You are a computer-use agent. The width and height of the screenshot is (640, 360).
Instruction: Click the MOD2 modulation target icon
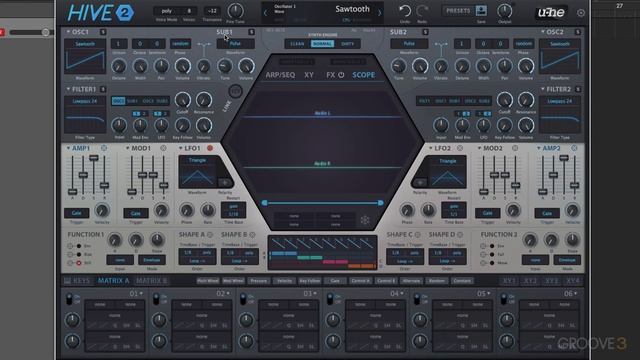pos(515,148)
